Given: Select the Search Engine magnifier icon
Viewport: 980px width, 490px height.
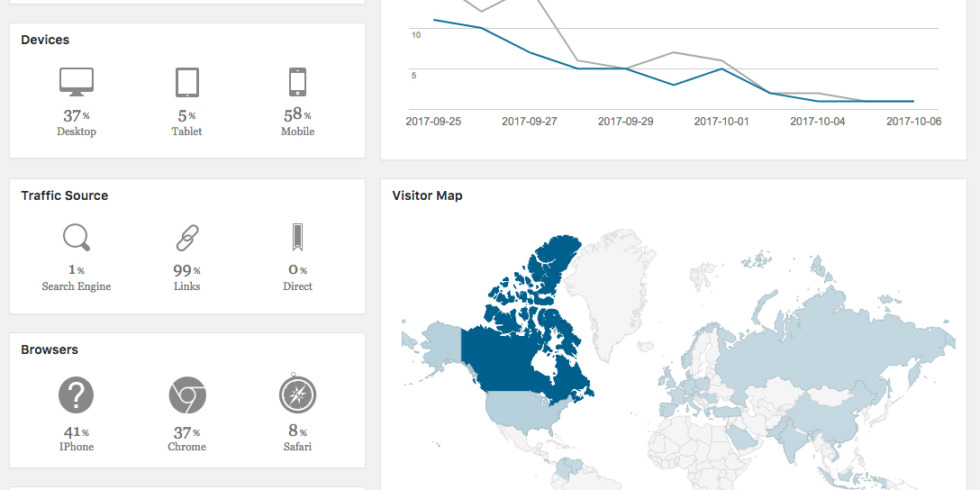Looking at the screenshot, I should coord(76,238).
